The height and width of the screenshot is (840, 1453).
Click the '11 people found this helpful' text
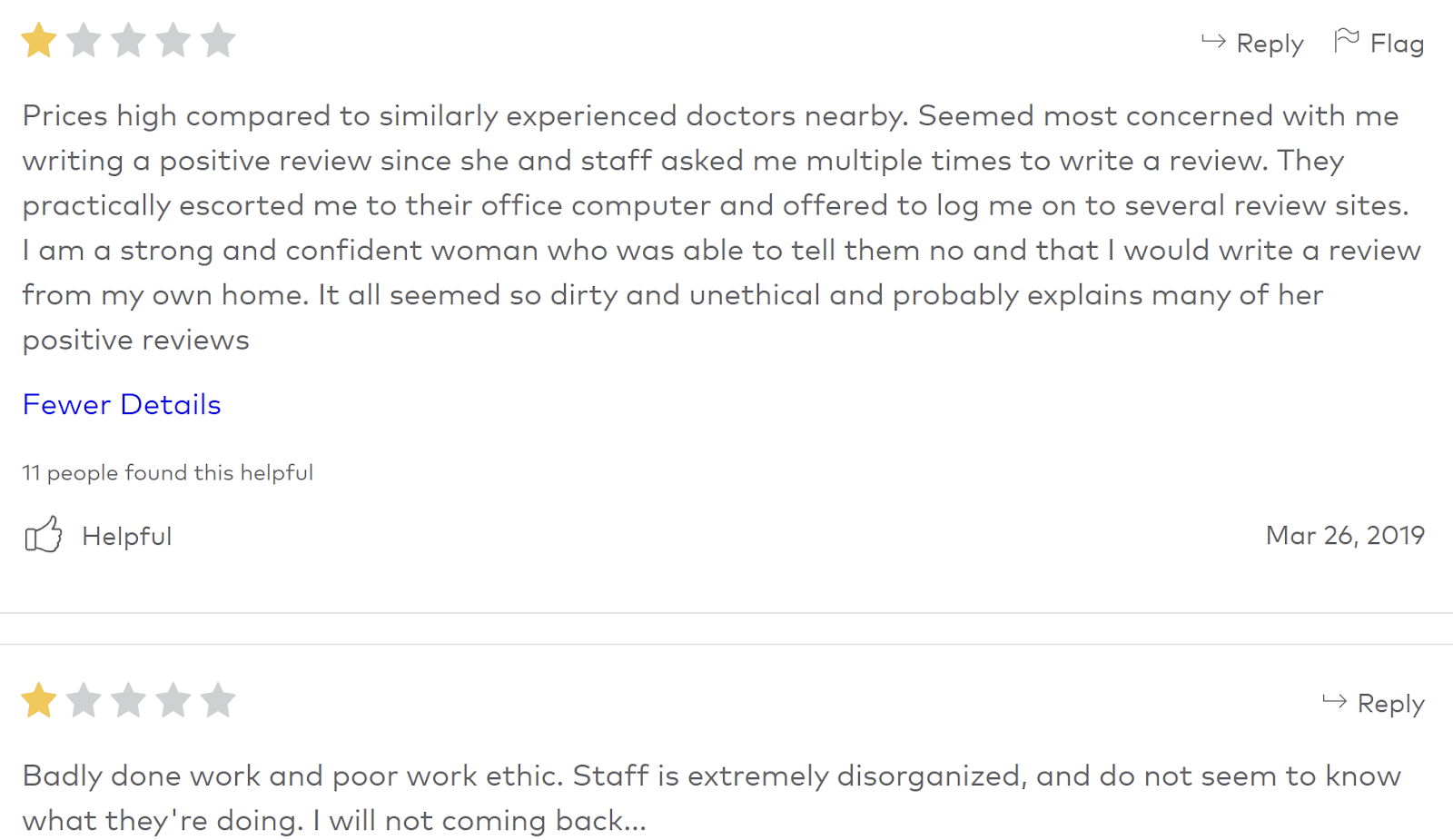tap(168, 473)
